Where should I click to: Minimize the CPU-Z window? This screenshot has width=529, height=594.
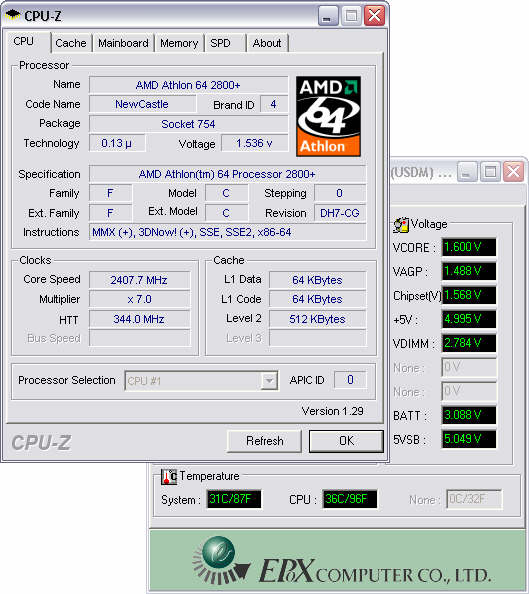point(328,16)
